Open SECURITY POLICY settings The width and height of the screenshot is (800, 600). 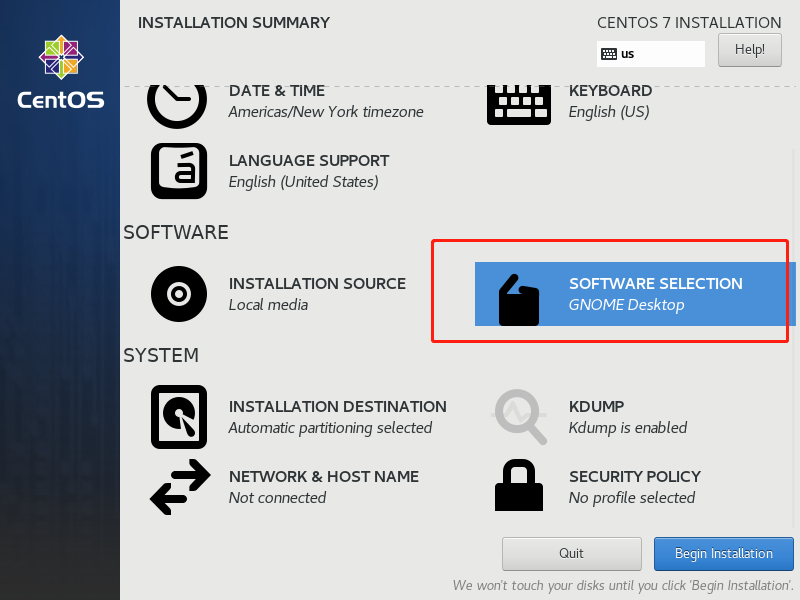(x=635, y=477)
